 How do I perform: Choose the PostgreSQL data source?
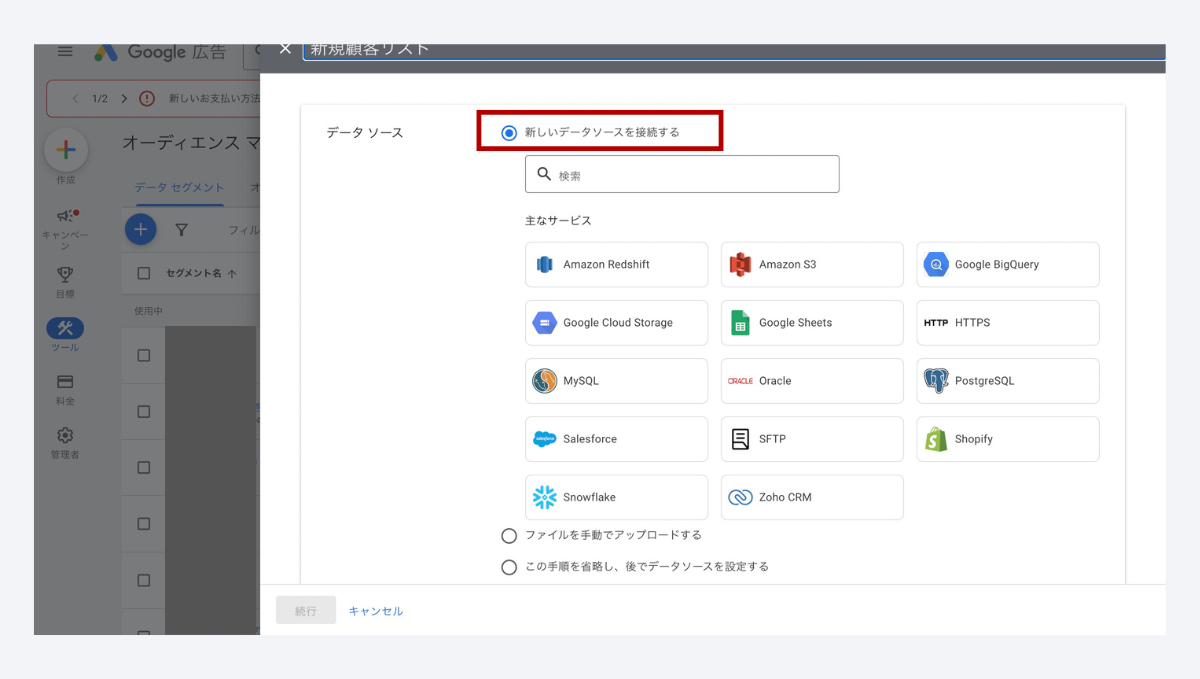pyautogui.click(x=1008, y=381)
